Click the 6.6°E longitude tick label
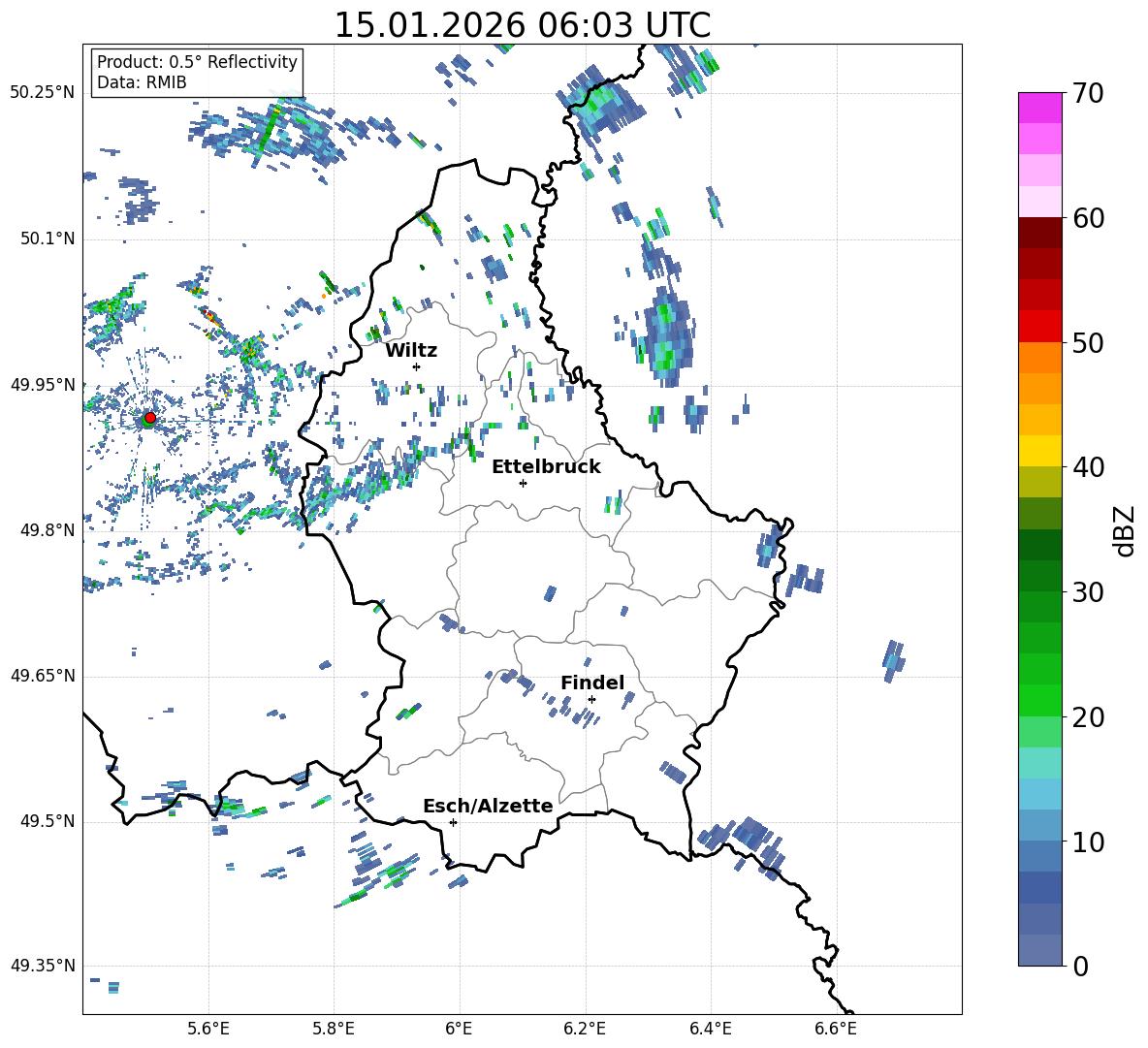Image resolution: width=1148 pixels, height=1048 pixels. click(836, 1028)
